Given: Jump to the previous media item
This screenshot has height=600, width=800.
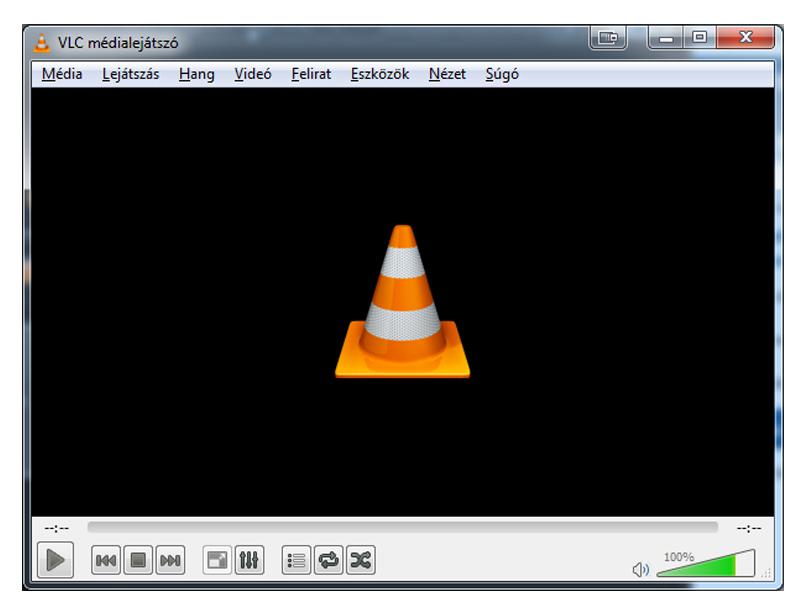Looking at the screenshot, I should coord(106,560).
